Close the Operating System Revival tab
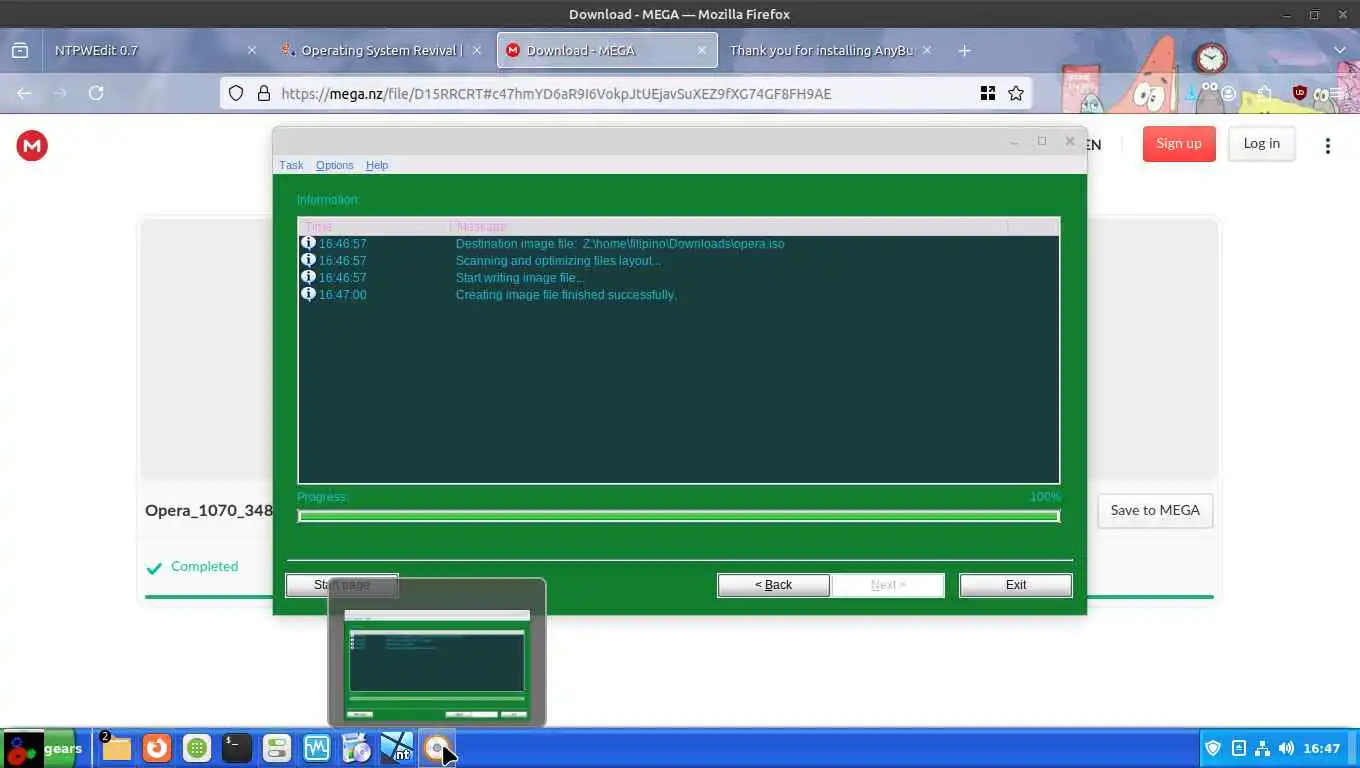Screen dimensions: 1360x768 click(x=476, y=50)
